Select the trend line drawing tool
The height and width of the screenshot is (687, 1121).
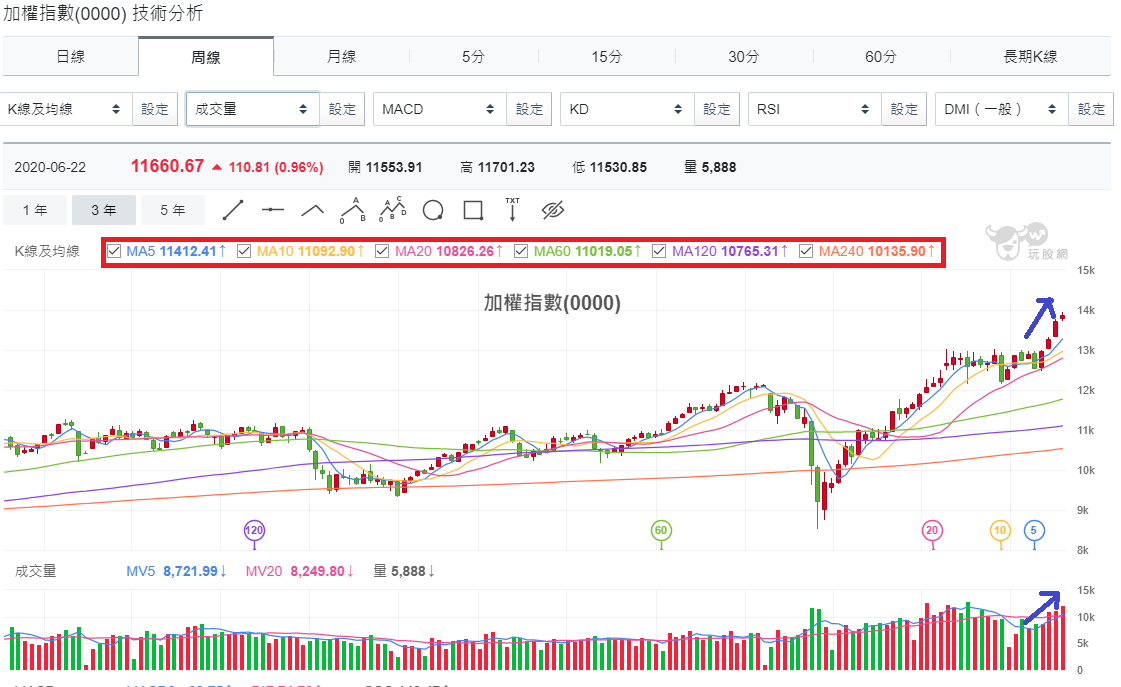pyautogui.click(x=233, y=210)
